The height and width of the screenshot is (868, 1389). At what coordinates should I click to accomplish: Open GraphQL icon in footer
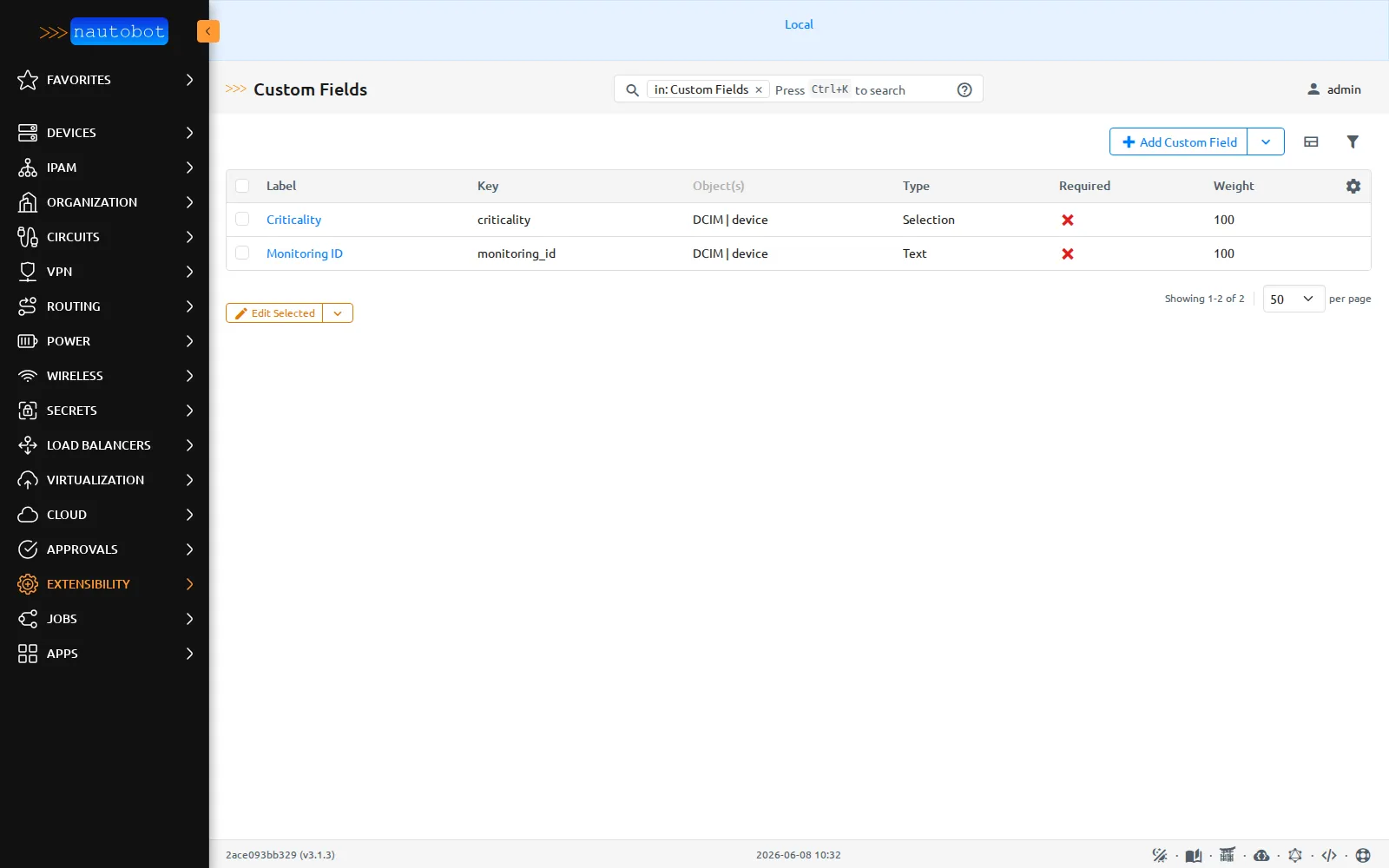pyautogui.click(x=1295, y=855)
